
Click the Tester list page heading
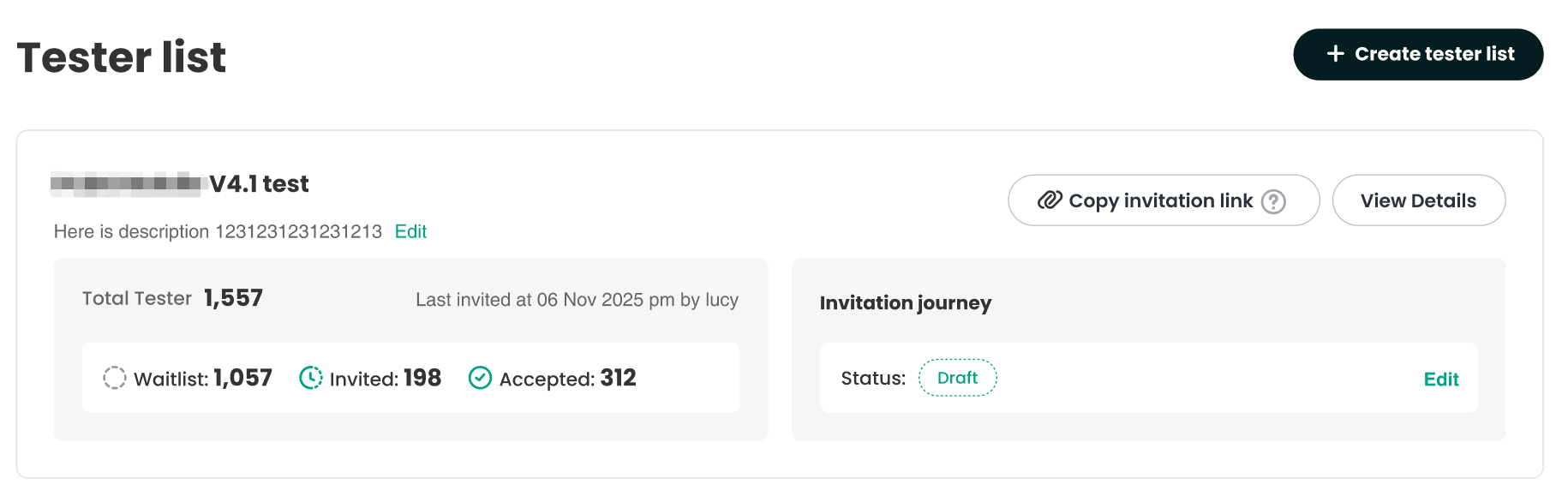[122, 57]
